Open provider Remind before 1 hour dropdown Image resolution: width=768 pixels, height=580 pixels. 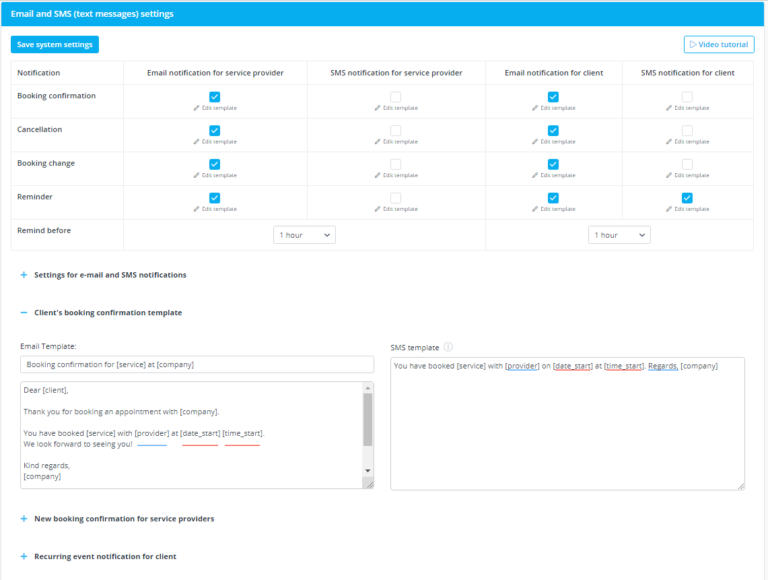[304, 235]
